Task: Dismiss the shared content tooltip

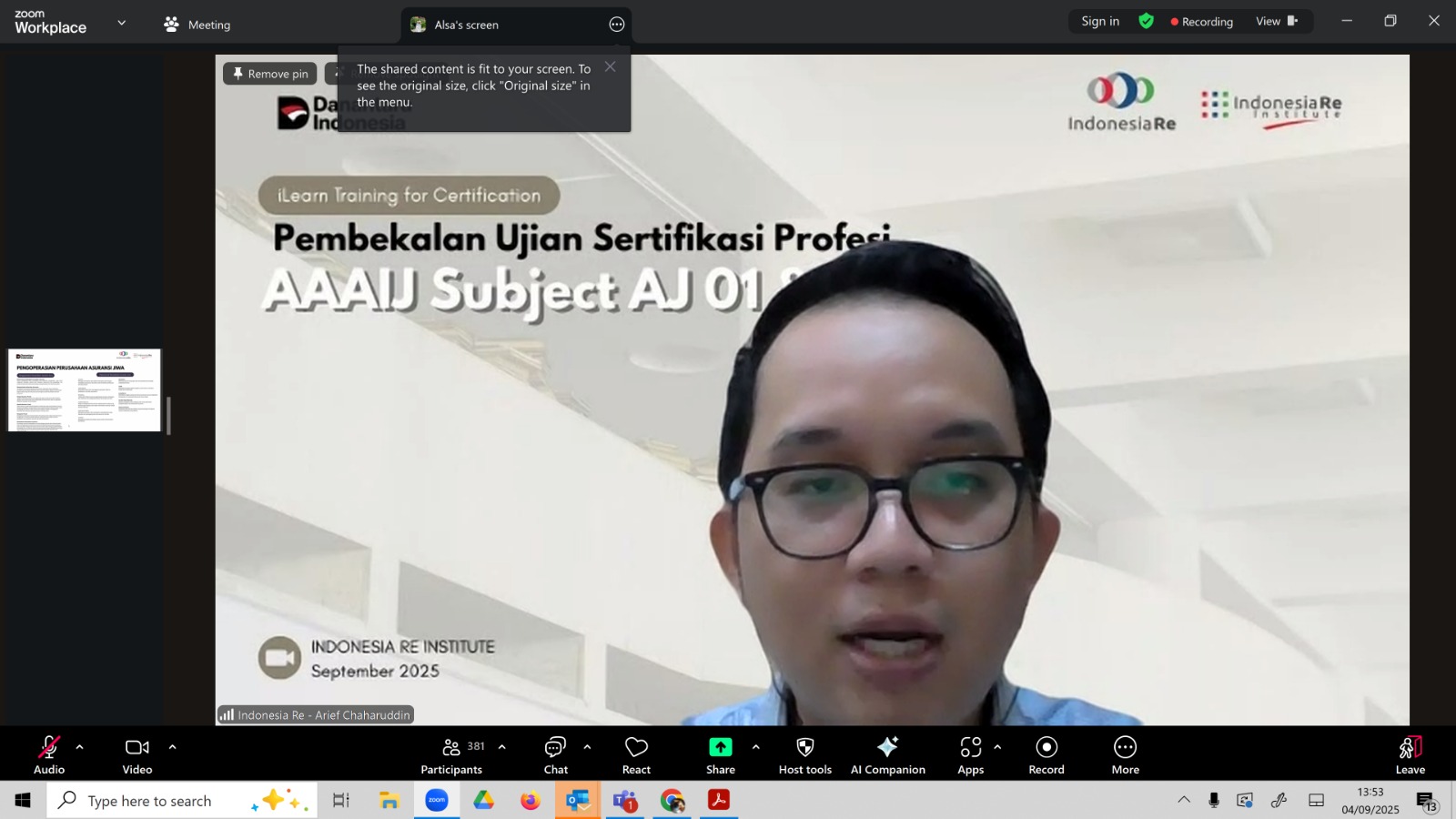Action: coord(611,66)
